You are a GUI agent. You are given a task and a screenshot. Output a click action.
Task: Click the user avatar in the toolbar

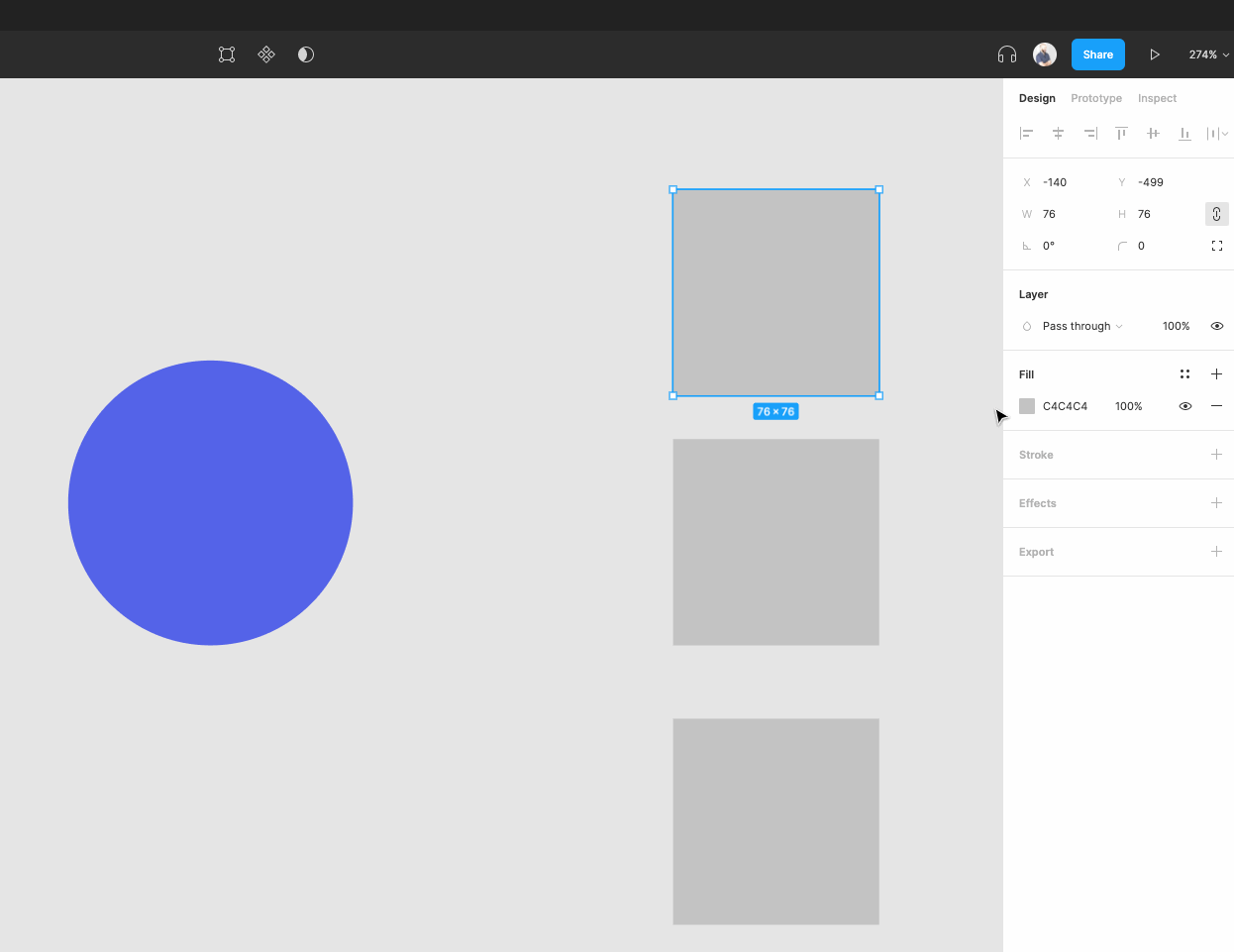coord(1045,54)
